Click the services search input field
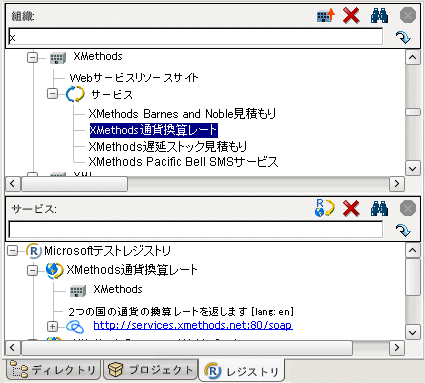Image resolution: width=425 pixels, height=383 pixels. point(196,230)
